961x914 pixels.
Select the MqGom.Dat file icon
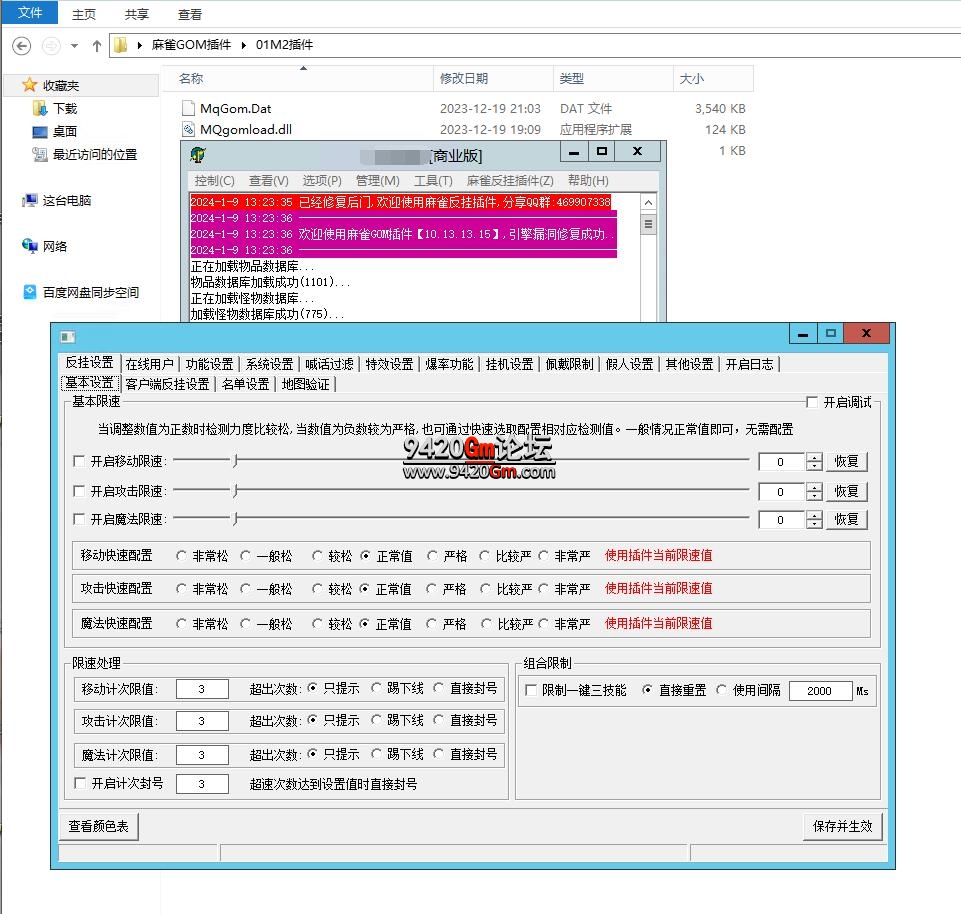188,109
